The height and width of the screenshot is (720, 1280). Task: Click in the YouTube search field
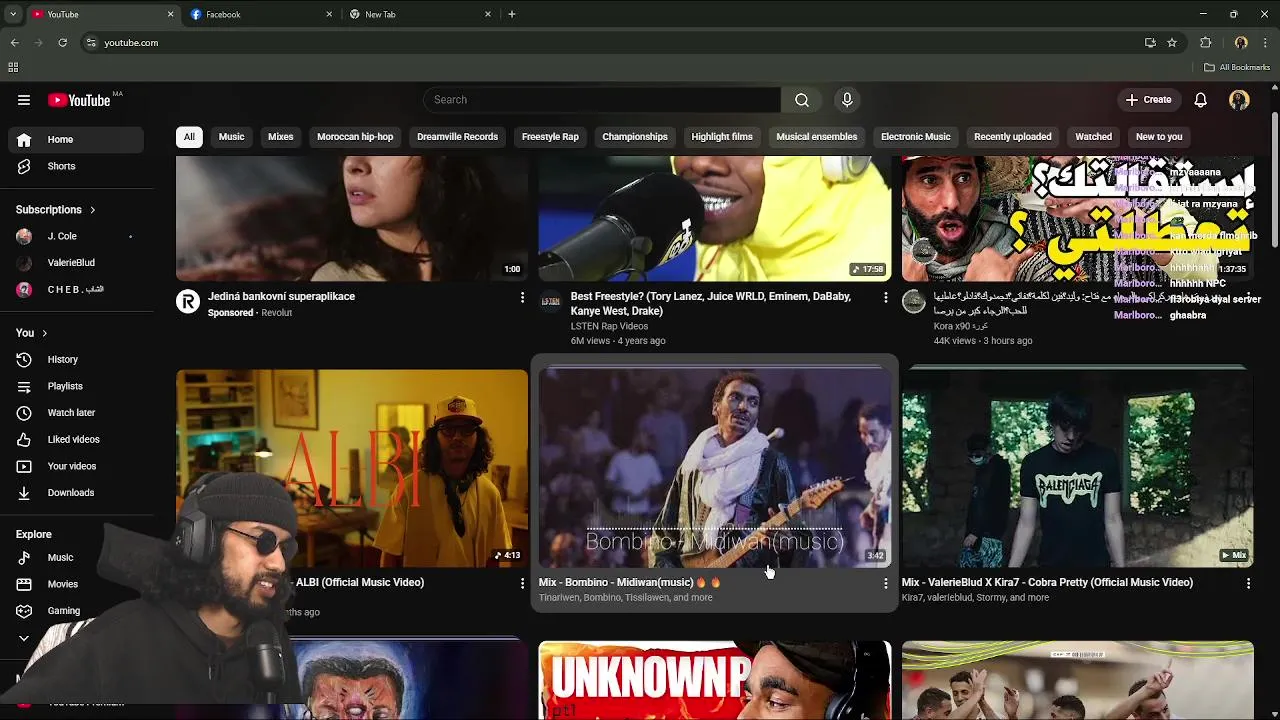602,100
